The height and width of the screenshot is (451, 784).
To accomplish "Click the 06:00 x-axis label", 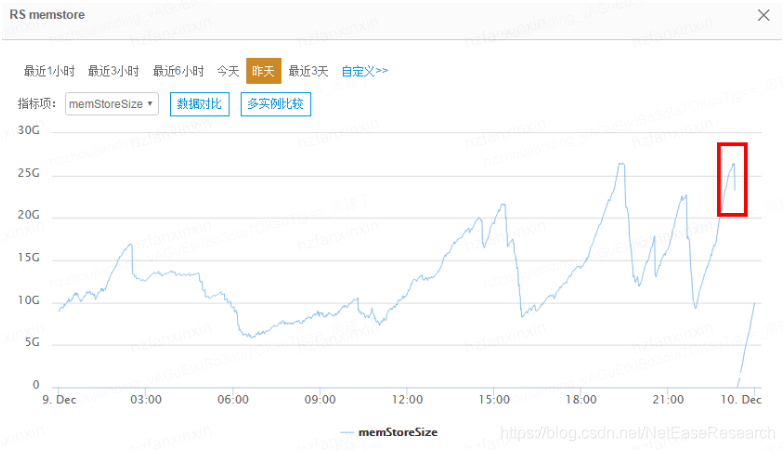I will click(x=233, y=400).
